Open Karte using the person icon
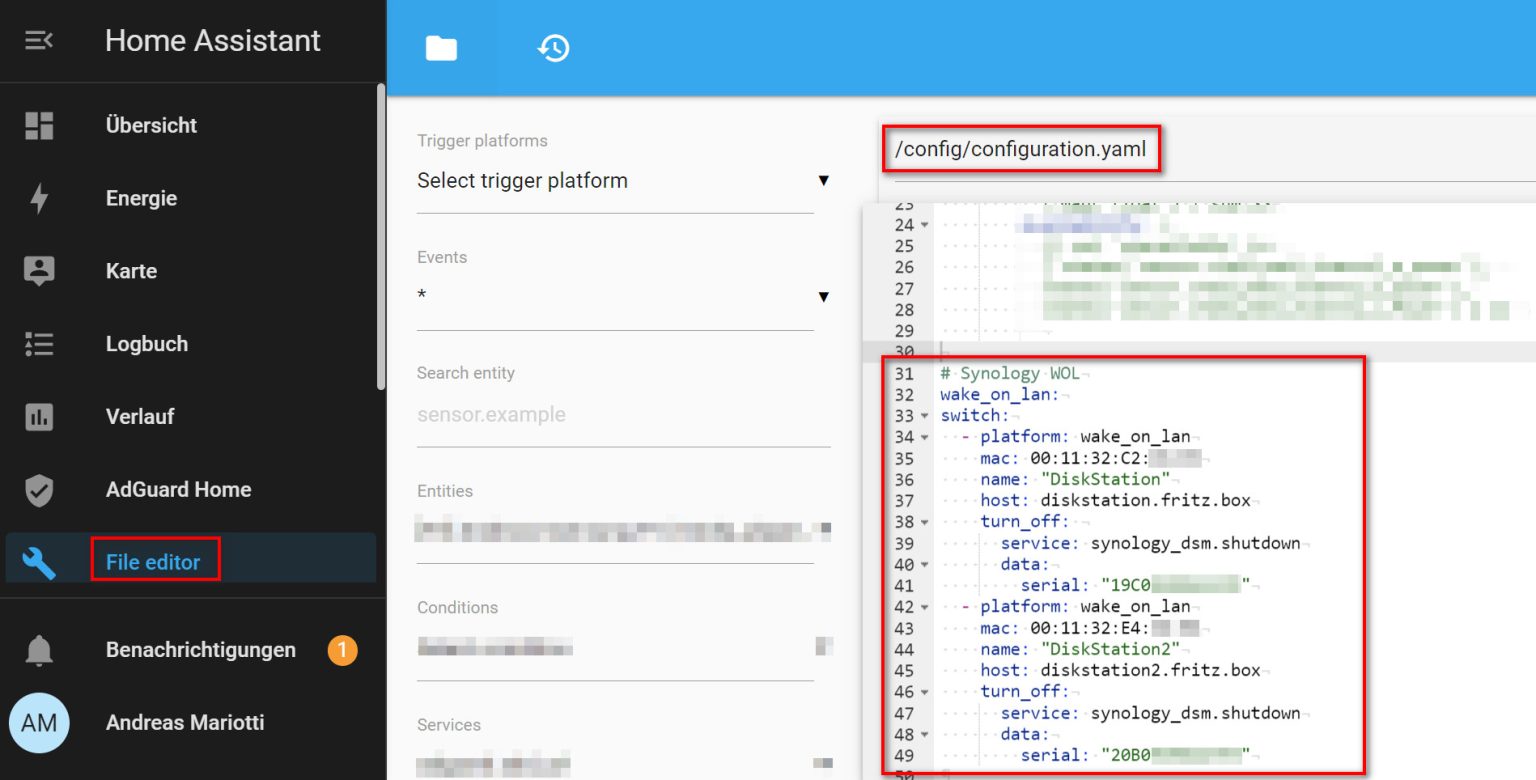The height and width of the screenshot is (780, 1536). [40, 270]
